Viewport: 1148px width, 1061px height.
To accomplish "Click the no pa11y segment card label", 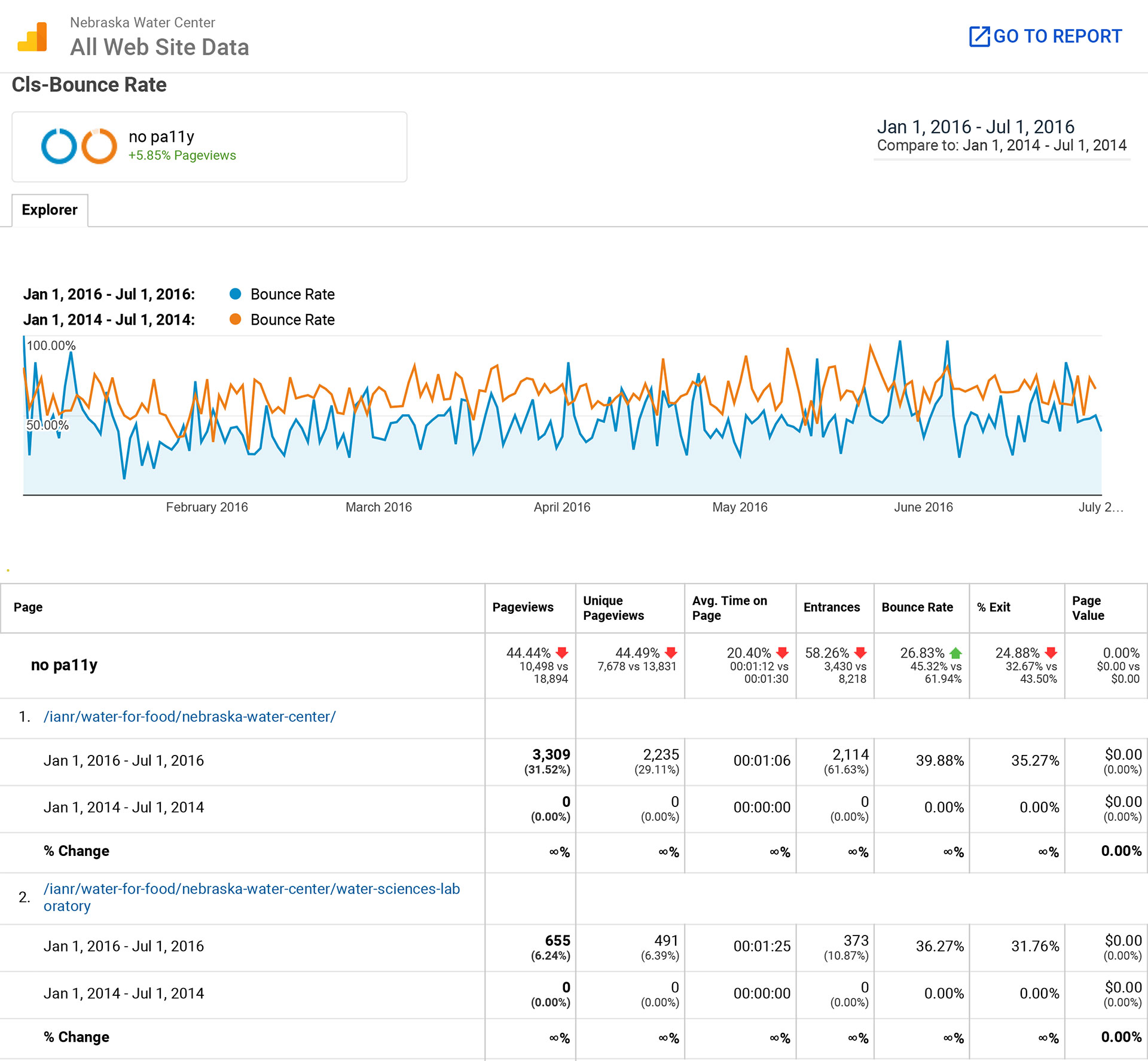I will click(161, 137).
